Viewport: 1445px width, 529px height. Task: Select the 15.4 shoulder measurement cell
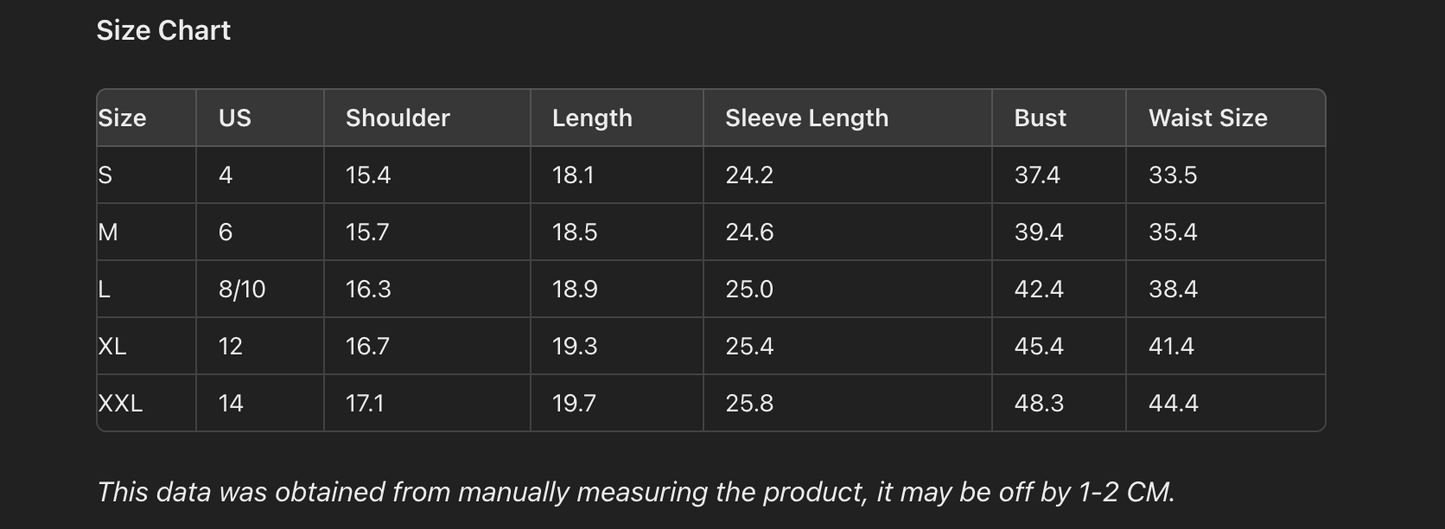coord(368,175)
